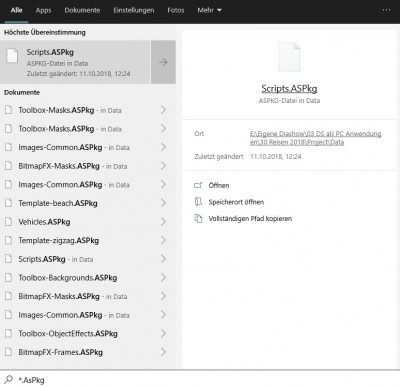Screen dimensions: 400x387
Task: Click Speicherort öffnen action
Action: point(236,202)
